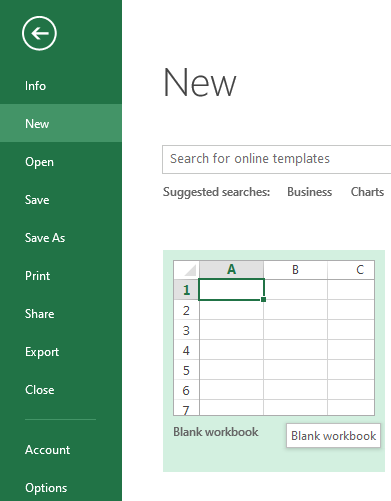Pick the Charts suggested search
The image size is (391, 501).
367,192
